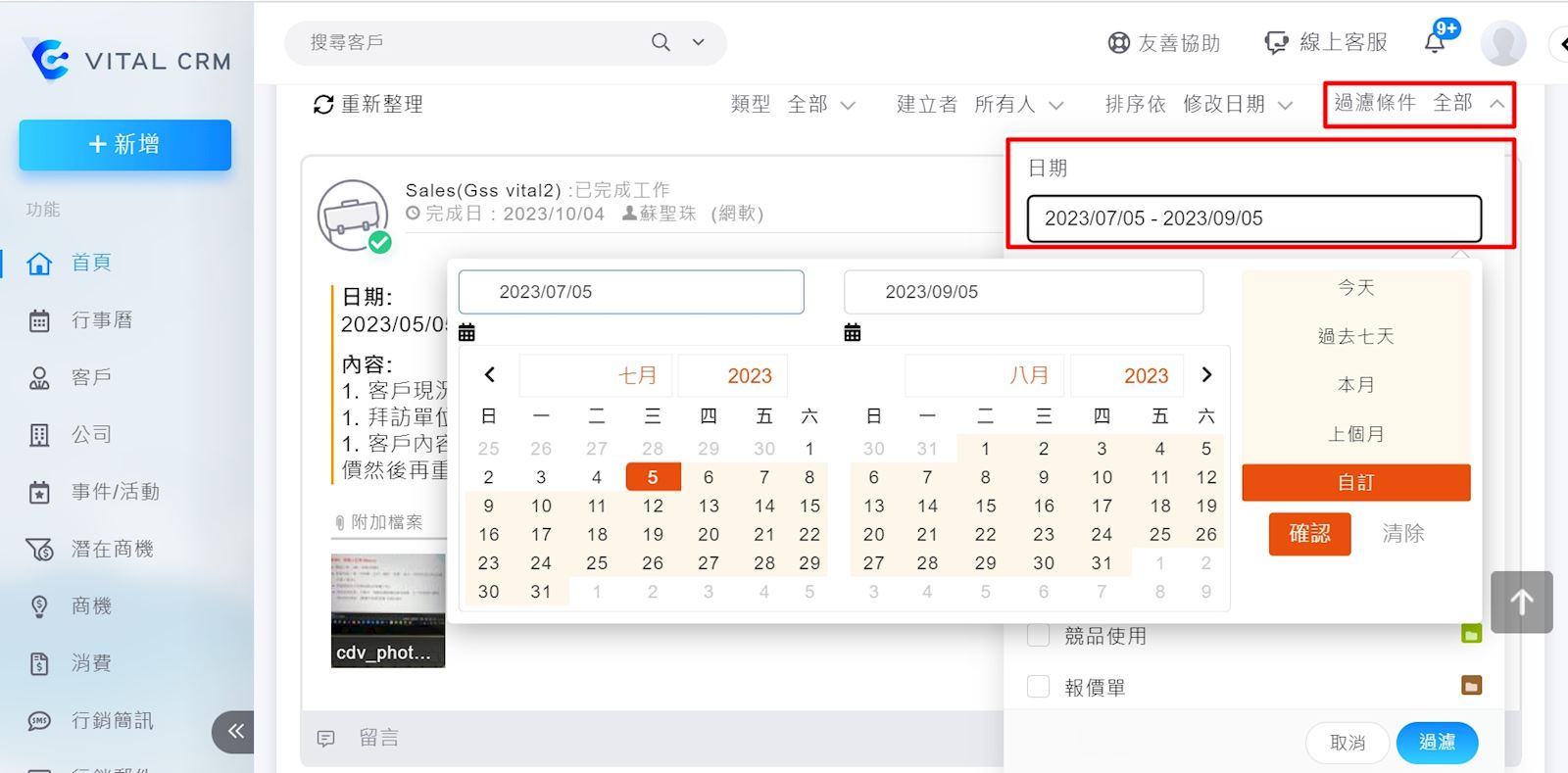Go to previous month in date picker

[490, 375]
